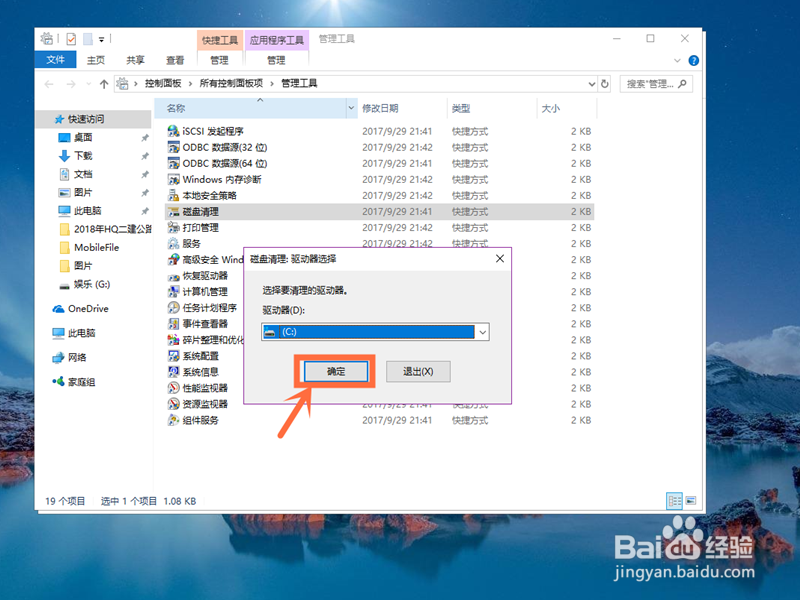Click the 退出(X) button

[418, 371]
